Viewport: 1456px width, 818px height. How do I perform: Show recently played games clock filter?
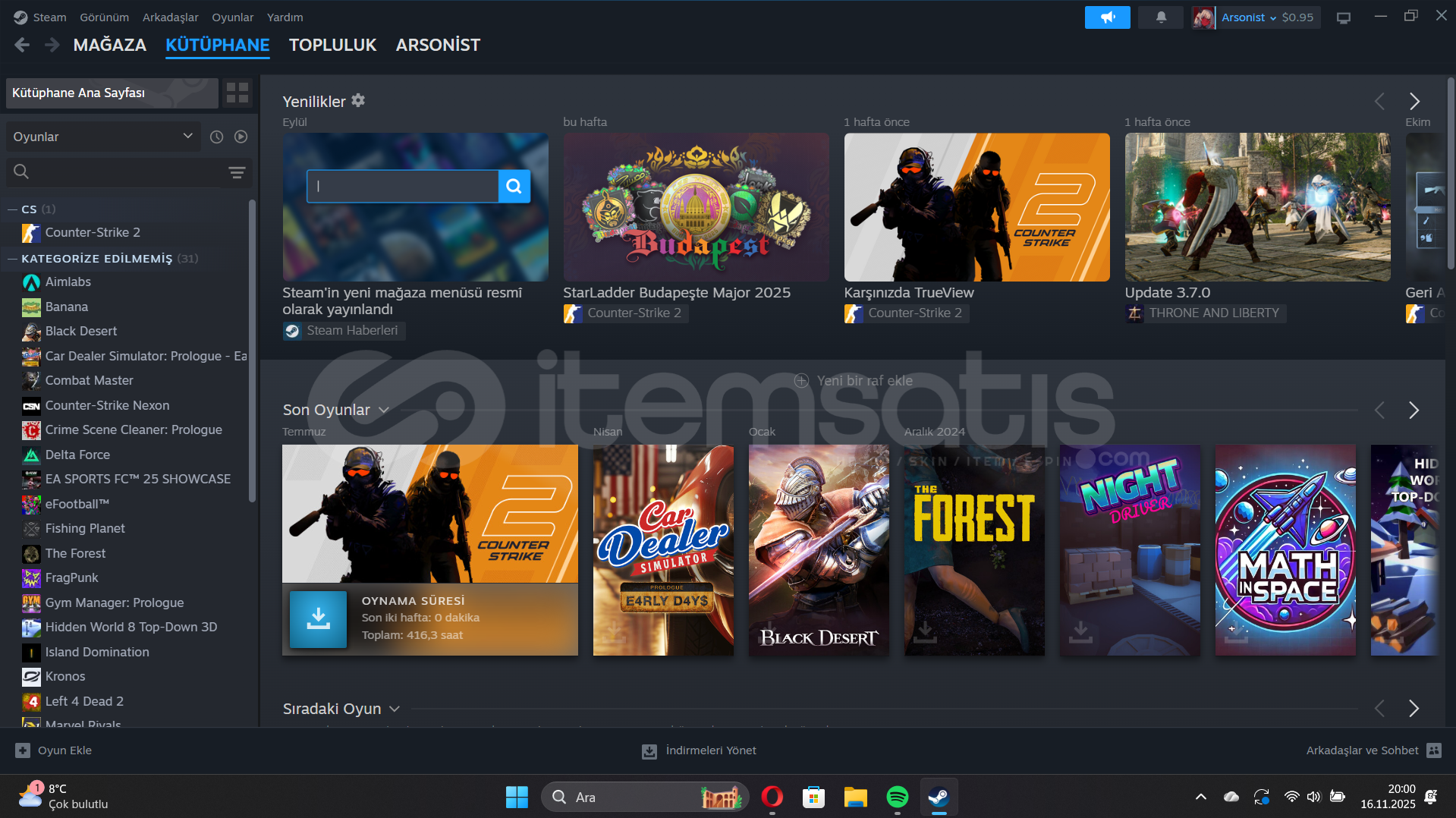click(216, 137)
